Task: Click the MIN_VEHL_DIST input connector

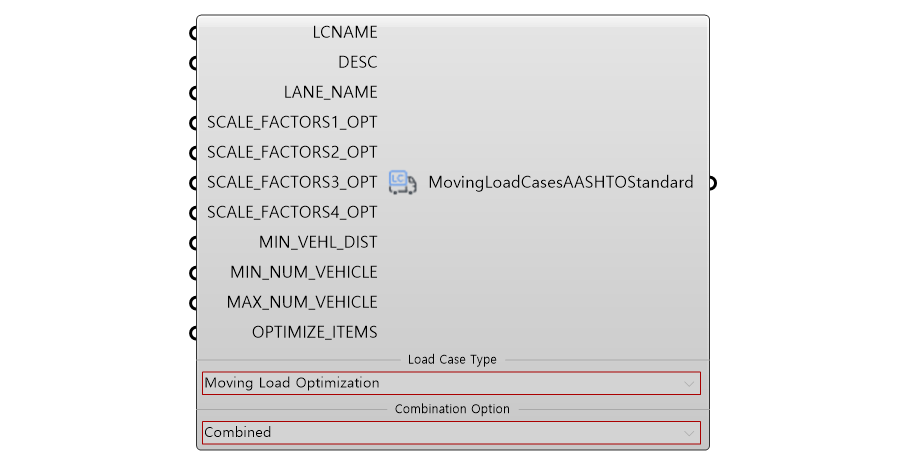Action: pyautogui.click(x=193, y=242)
